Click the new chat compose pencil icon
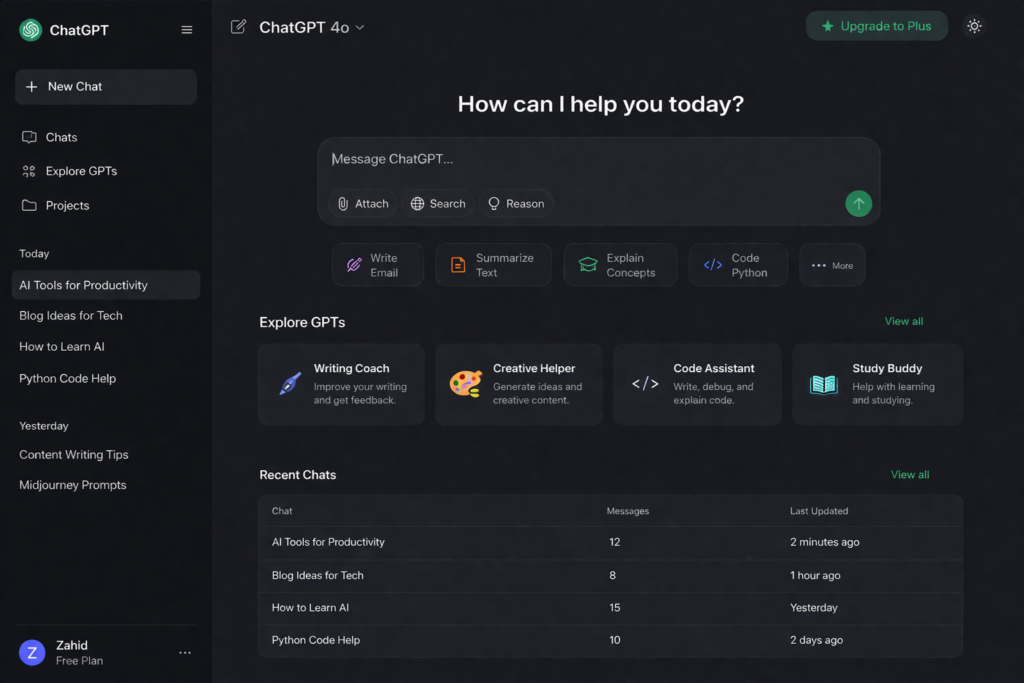Viewport: 1024px width, 683px height. (x=238, y=27)
